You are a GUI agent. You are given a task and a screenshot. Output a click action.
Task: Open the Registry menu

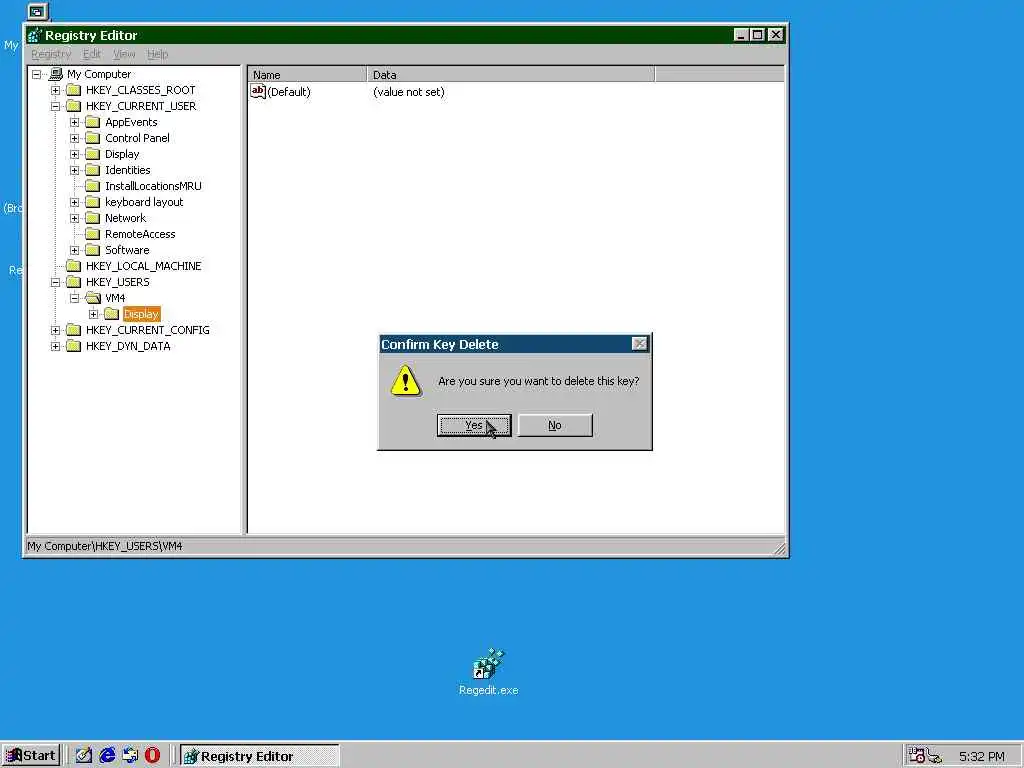51,54
